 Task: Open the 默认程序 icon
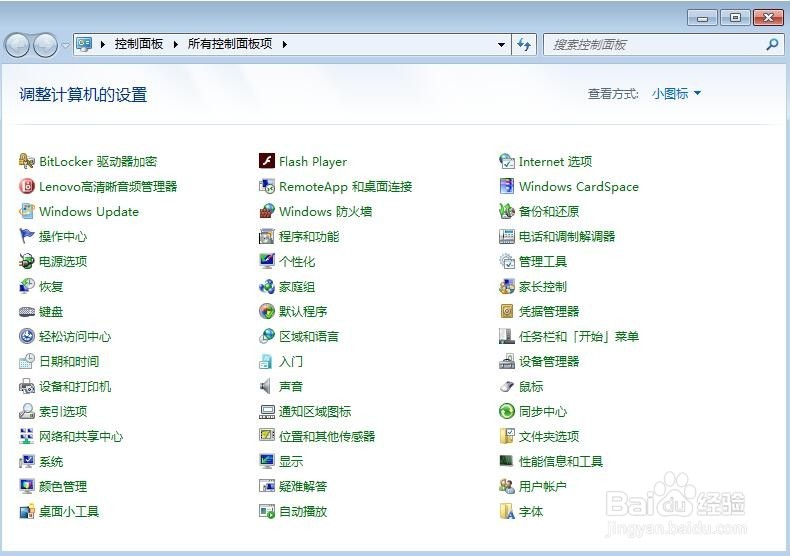click(267, 311)
